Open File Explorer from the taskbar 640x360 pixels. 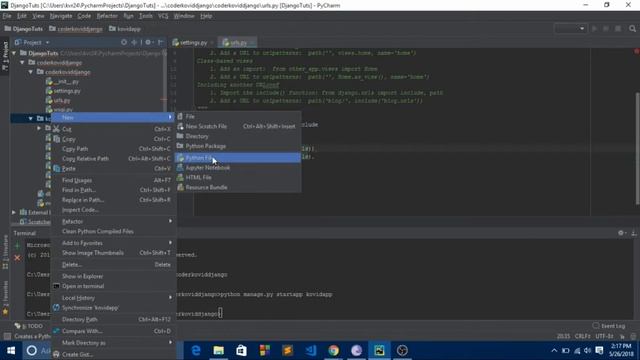coord(218,351)
